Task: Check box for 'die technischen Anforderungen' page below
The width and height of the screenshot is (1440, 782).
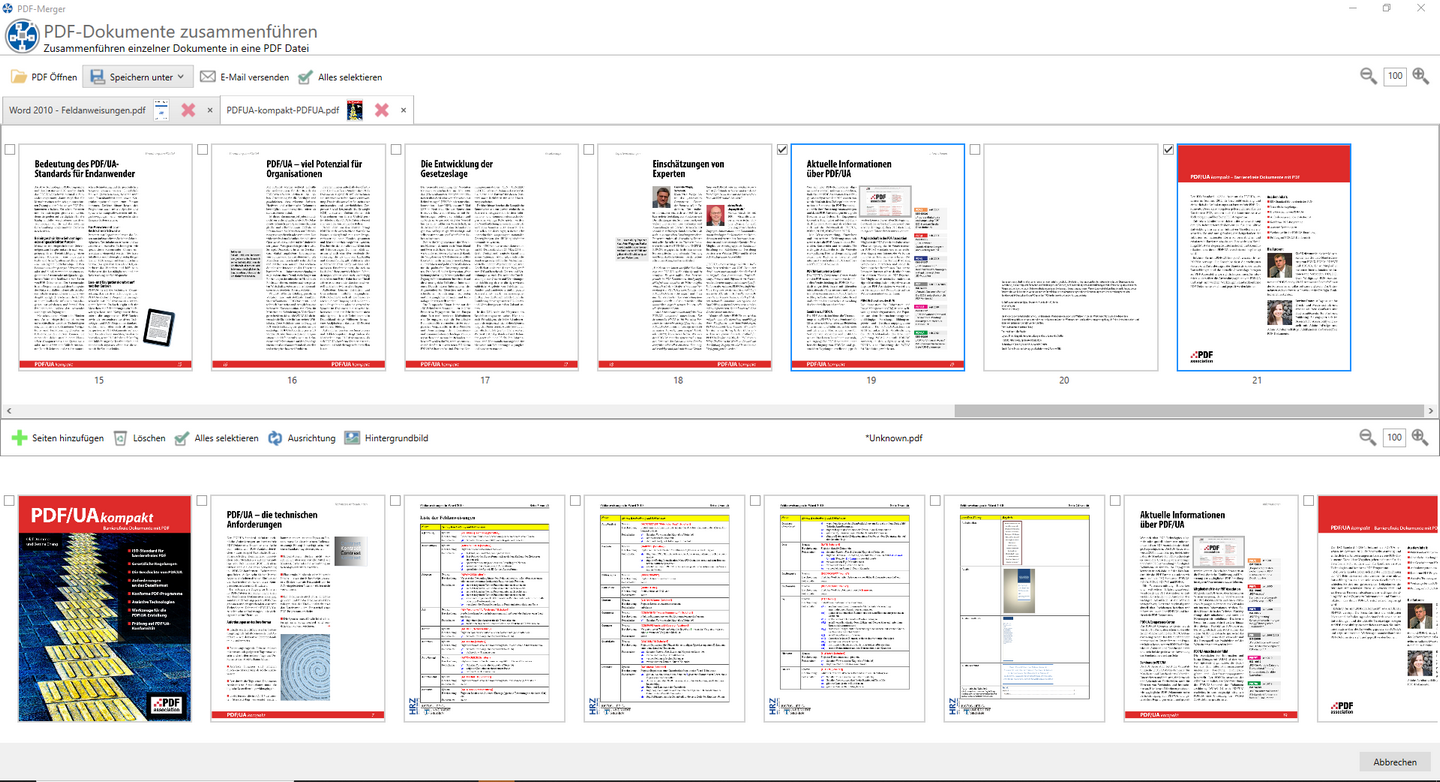Action: point(203,500)
